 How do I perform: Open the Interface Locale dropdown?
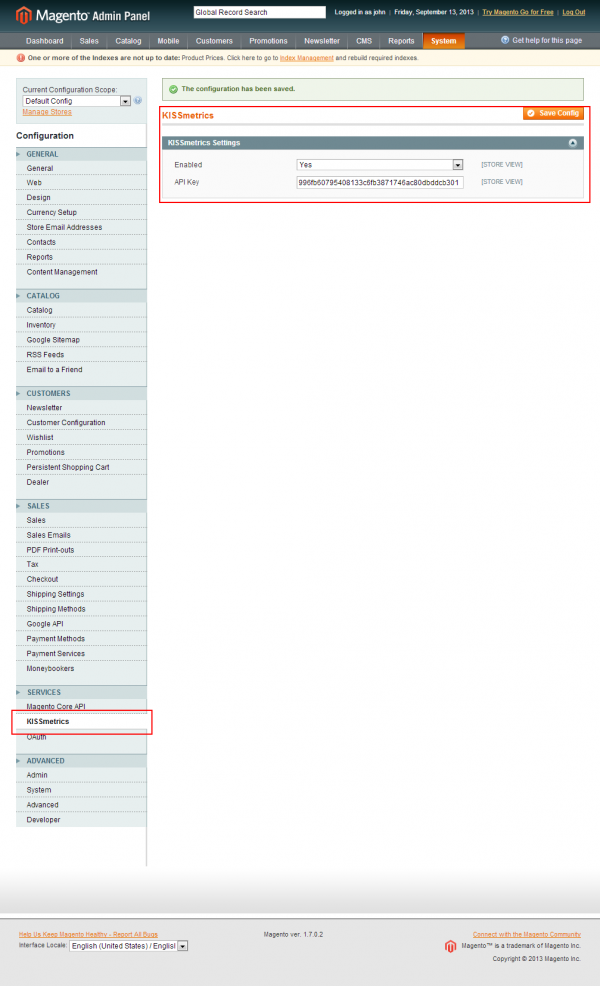128,946
